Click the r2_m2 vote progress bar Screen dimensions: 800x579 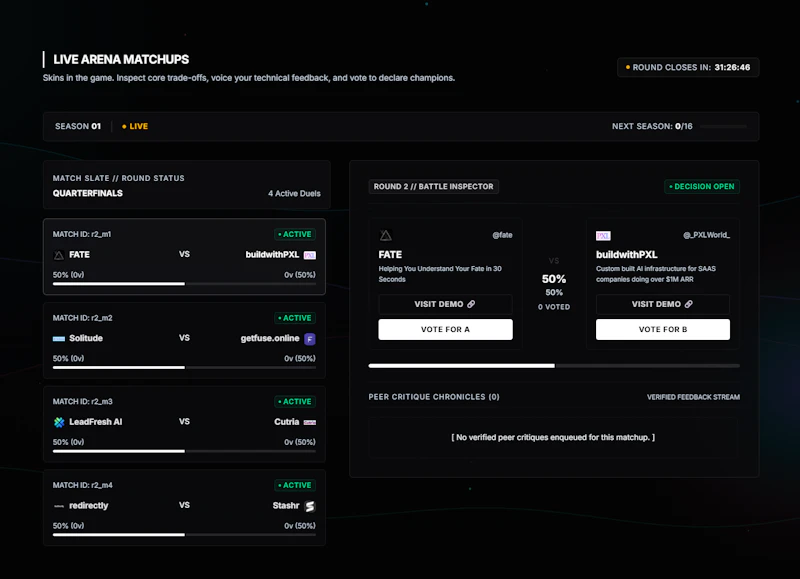[184, 368]
